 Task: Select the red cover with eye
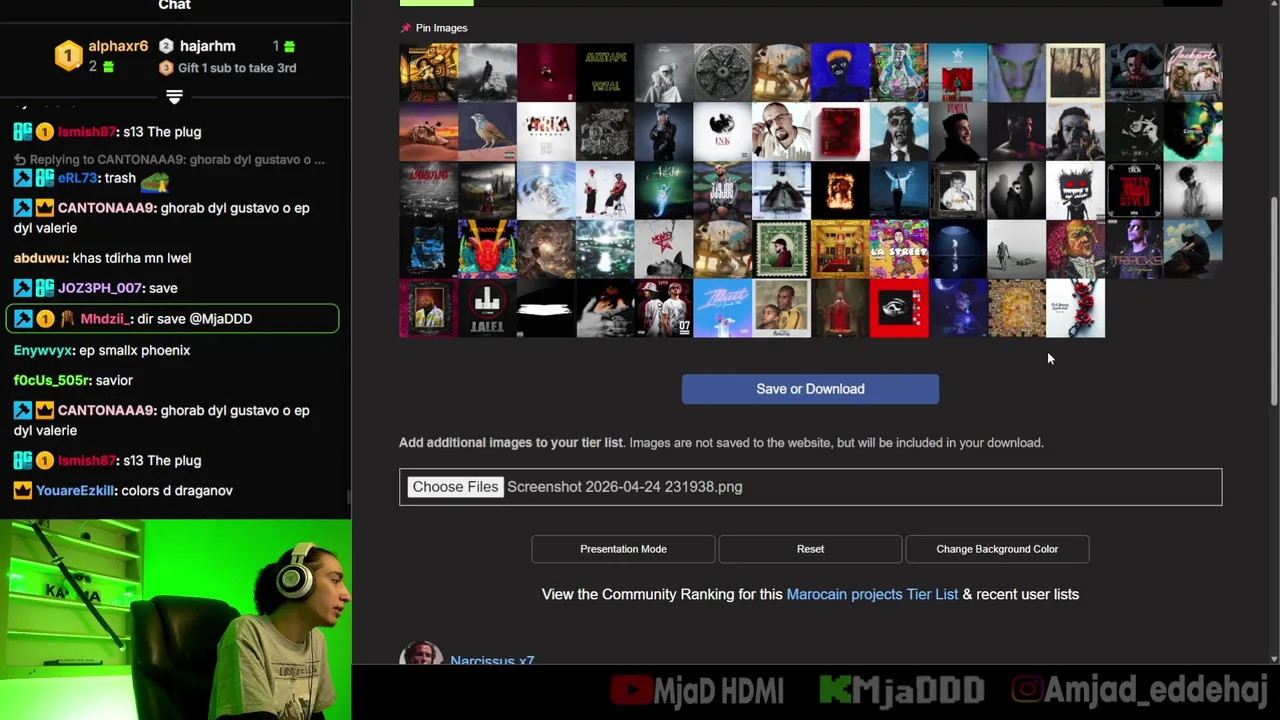(899, 309)
